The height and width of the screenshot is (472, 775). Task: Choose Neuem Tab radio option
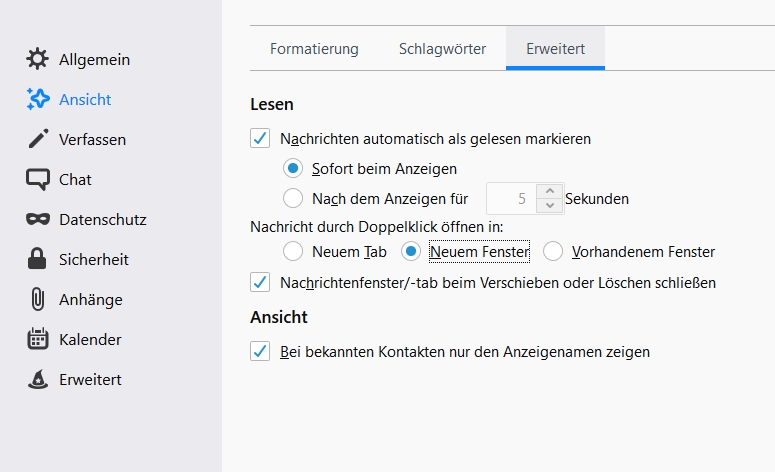pyautogui.click(x=293, y=251)
